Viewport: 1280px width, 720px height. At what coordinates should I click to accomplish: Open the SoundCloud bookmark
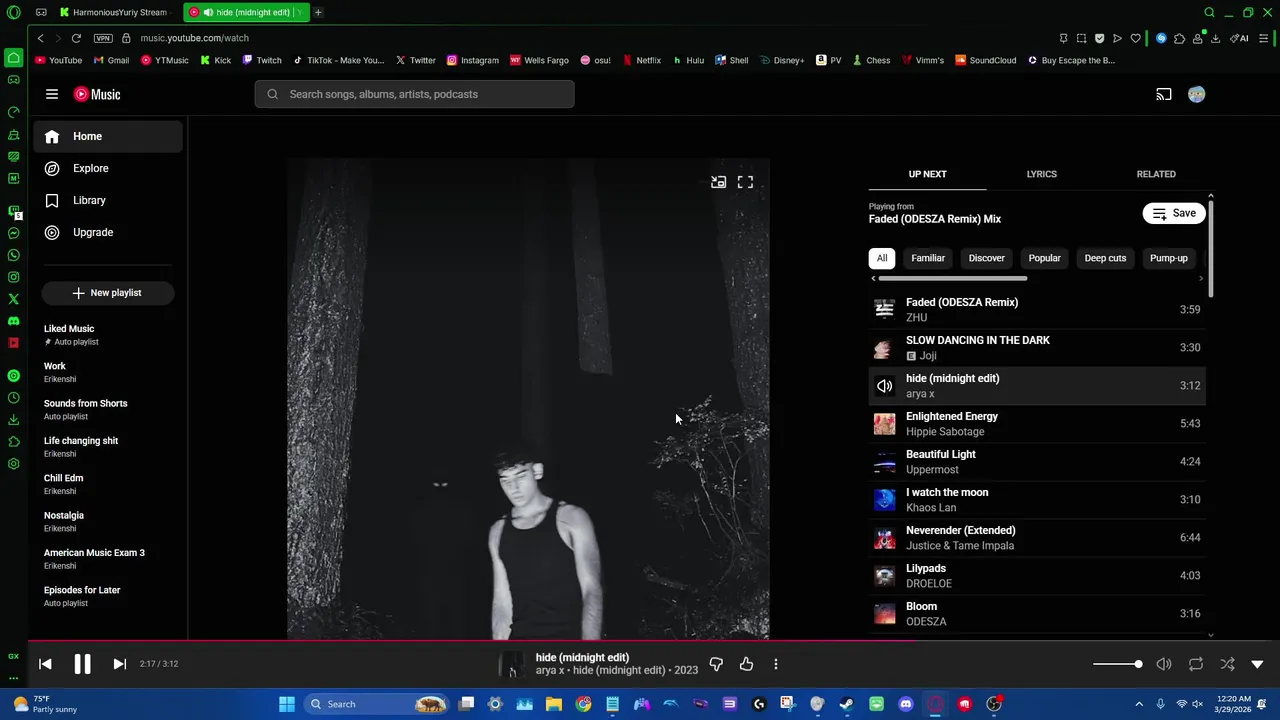coord(985,60)
